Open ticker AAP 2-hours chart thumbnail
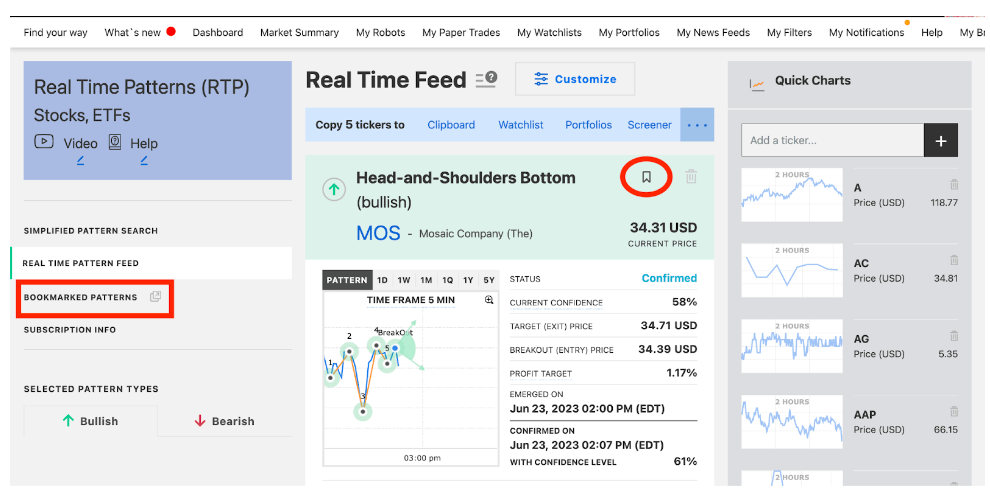990x501 pixels. 792,421
